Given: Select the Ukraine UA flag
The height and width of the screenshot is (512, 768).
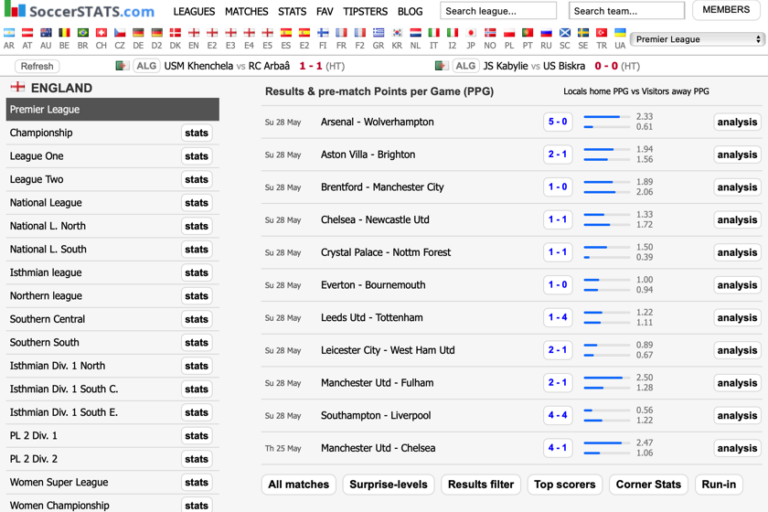Looking at the screenshot, I should click(620, 33).
